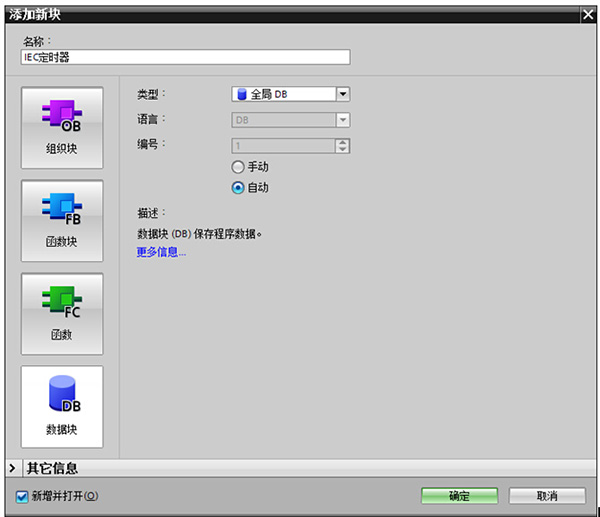
Task: Click the 名称 field containing IEC定时器
Action: point(185,57)
